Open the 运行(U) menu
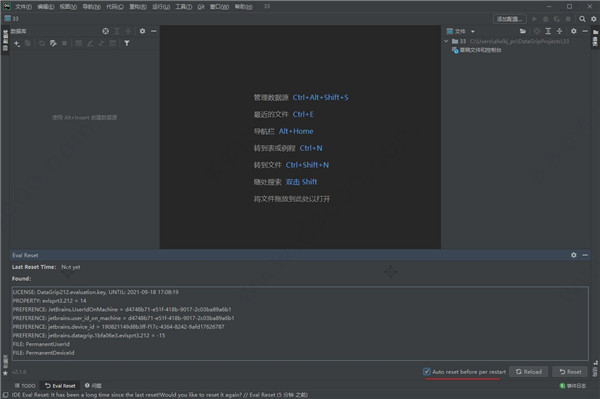Viewport: 600px width, 399px height. pos(161,7)
